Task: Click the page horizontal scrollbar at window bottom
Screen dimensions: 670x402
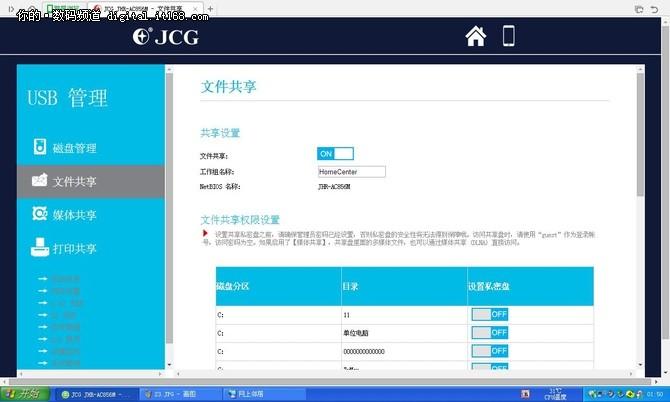Action: point(329,381)
